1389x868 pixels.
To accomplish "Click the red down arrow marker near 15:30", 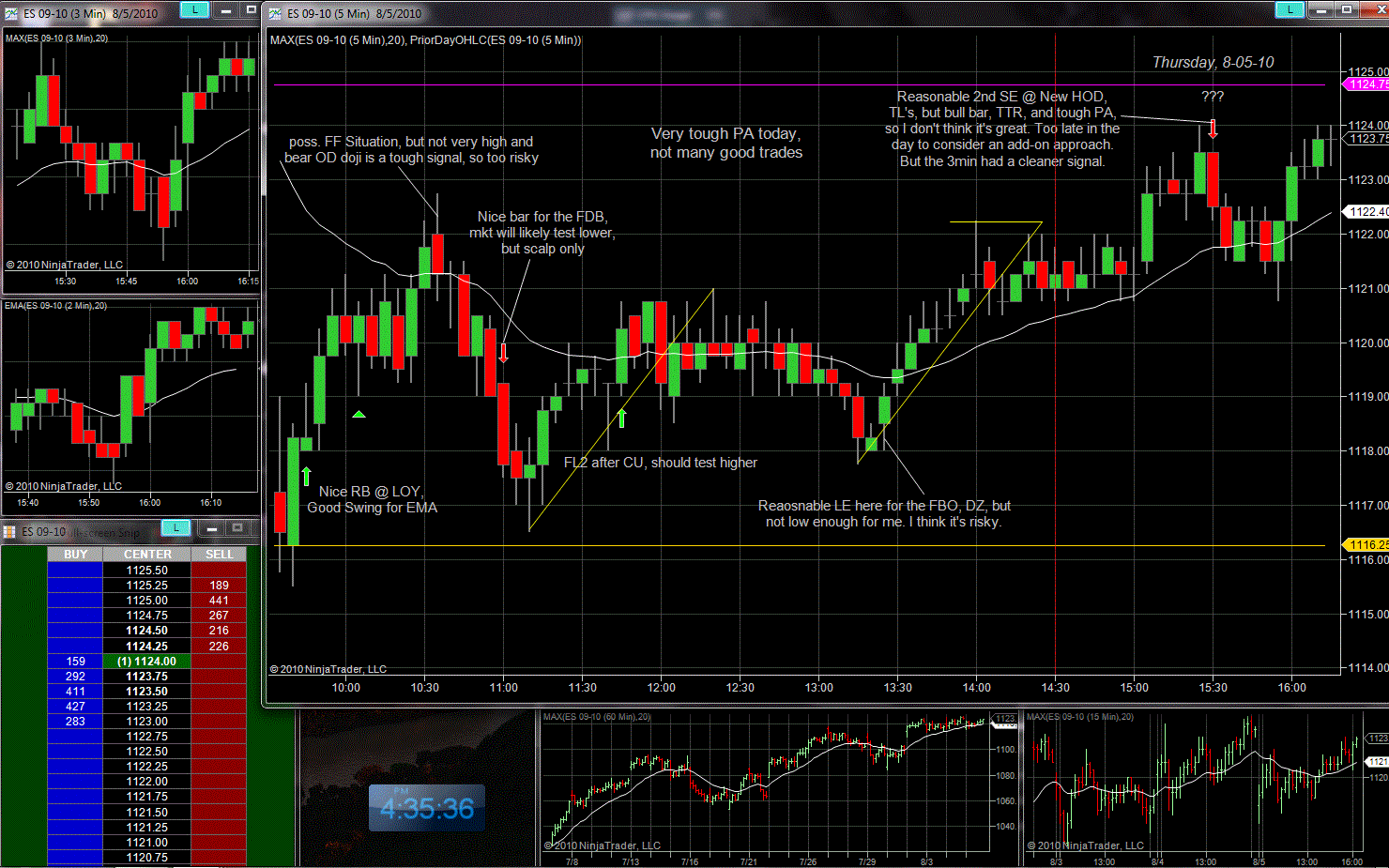I will tap(1213, 129).
